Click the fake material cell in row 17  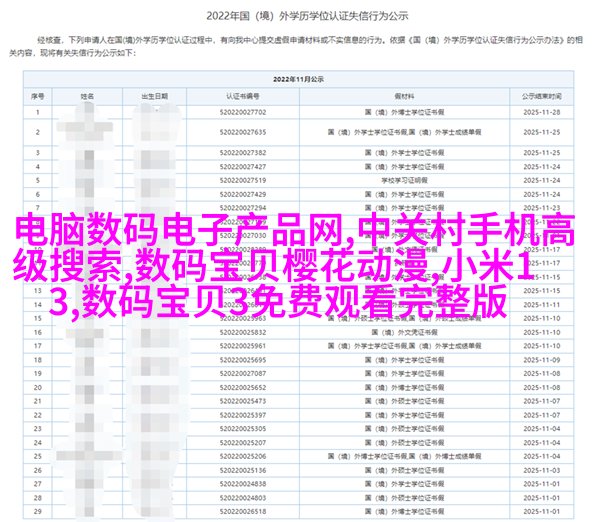click(404, 346)
